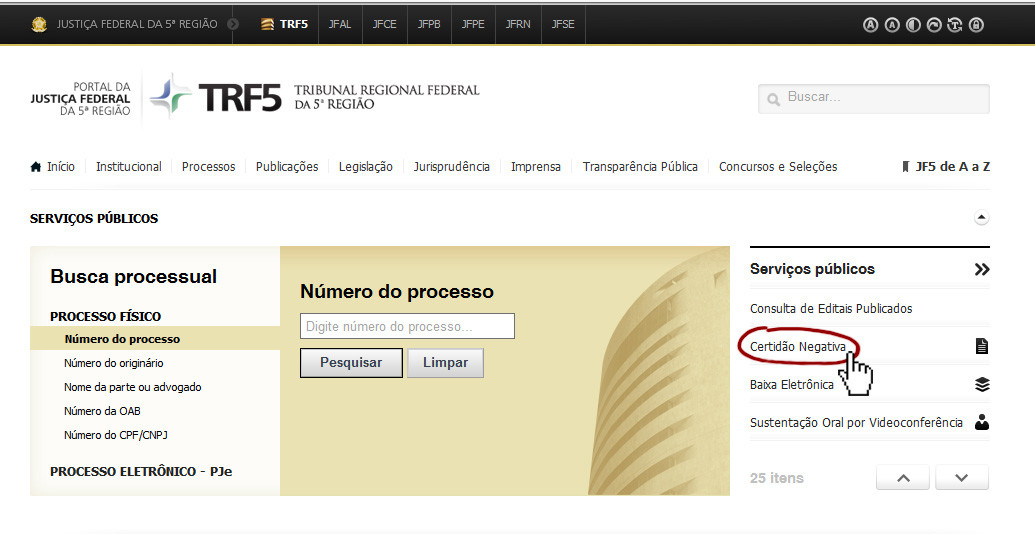Collapse the Serviços Públicos section
The height and width of the screenshot is (534, 1035).
[982, 217]
